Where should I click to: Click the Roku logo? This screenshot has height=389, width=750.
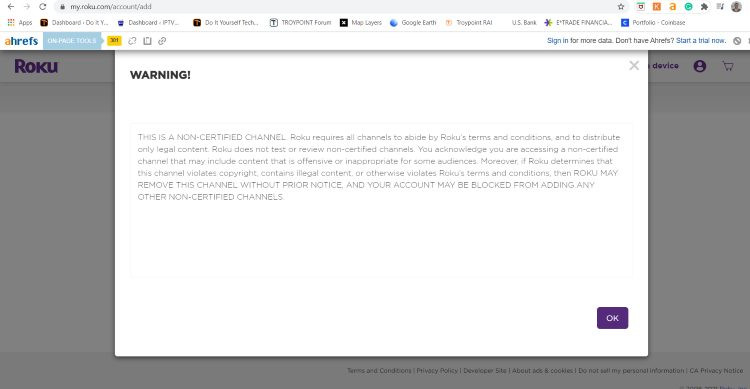click(x=36, y=66)
